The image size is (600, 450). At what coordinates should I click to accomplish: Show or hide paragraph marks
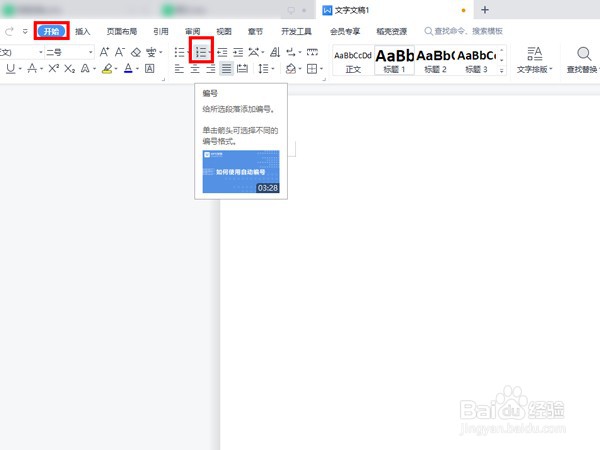click(x=291, y=52)
